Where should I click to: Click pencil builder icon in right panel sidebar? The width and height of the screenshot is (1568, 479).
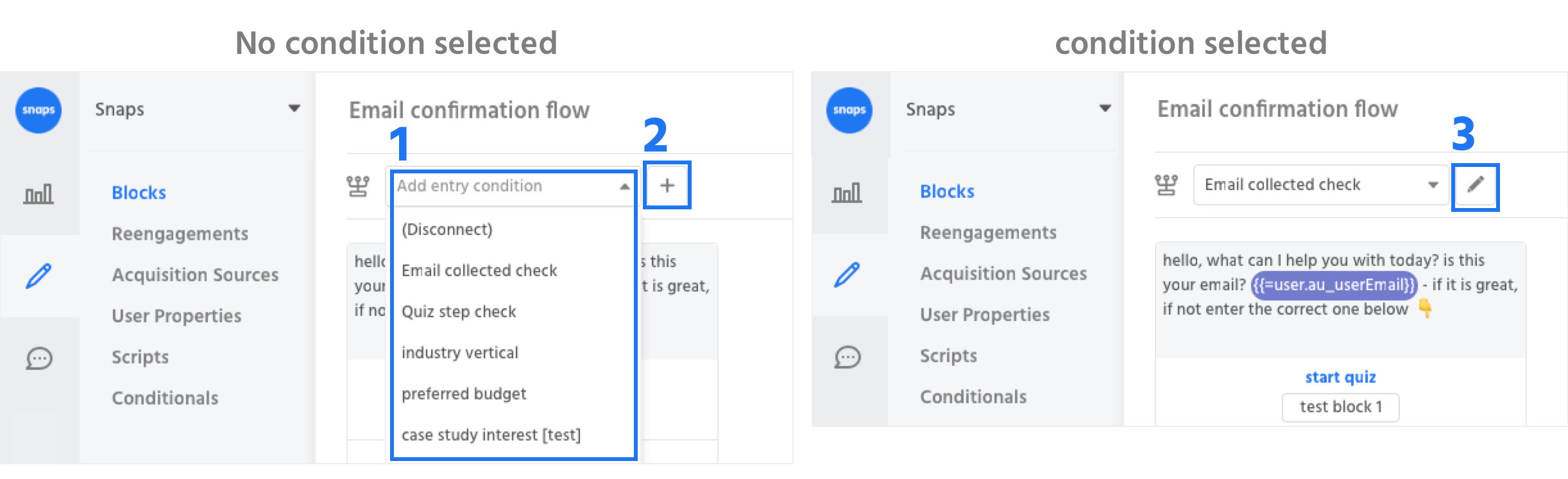pos(848,275)
